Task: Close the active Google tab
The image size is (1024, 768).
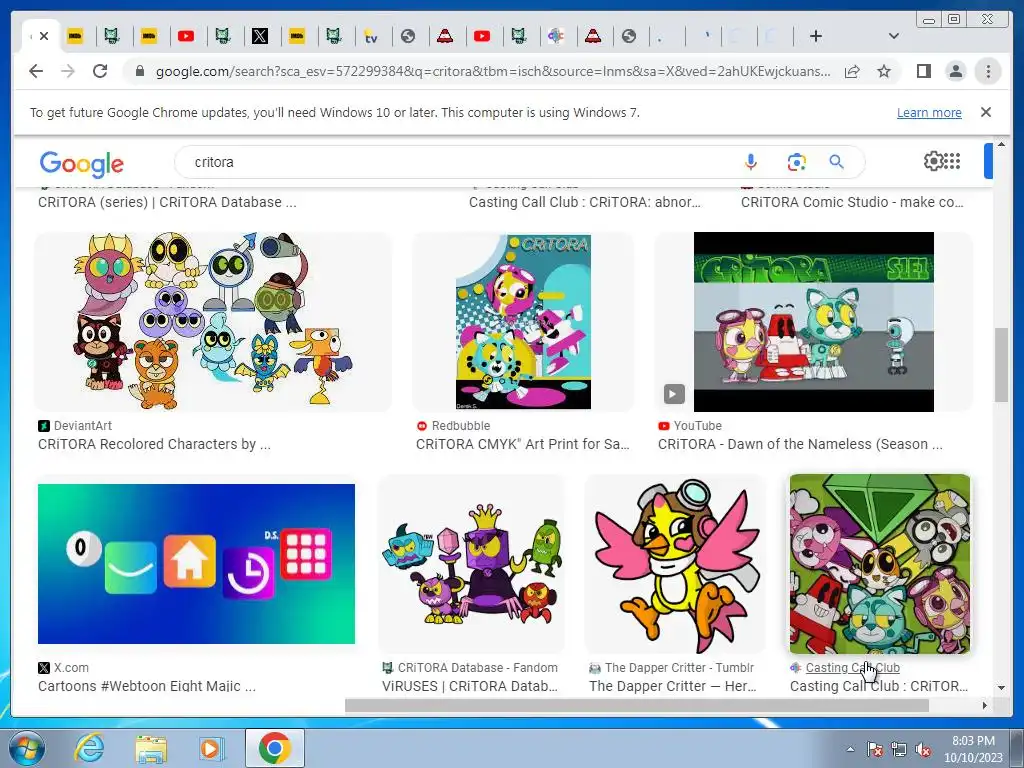Action: point(44,36)
